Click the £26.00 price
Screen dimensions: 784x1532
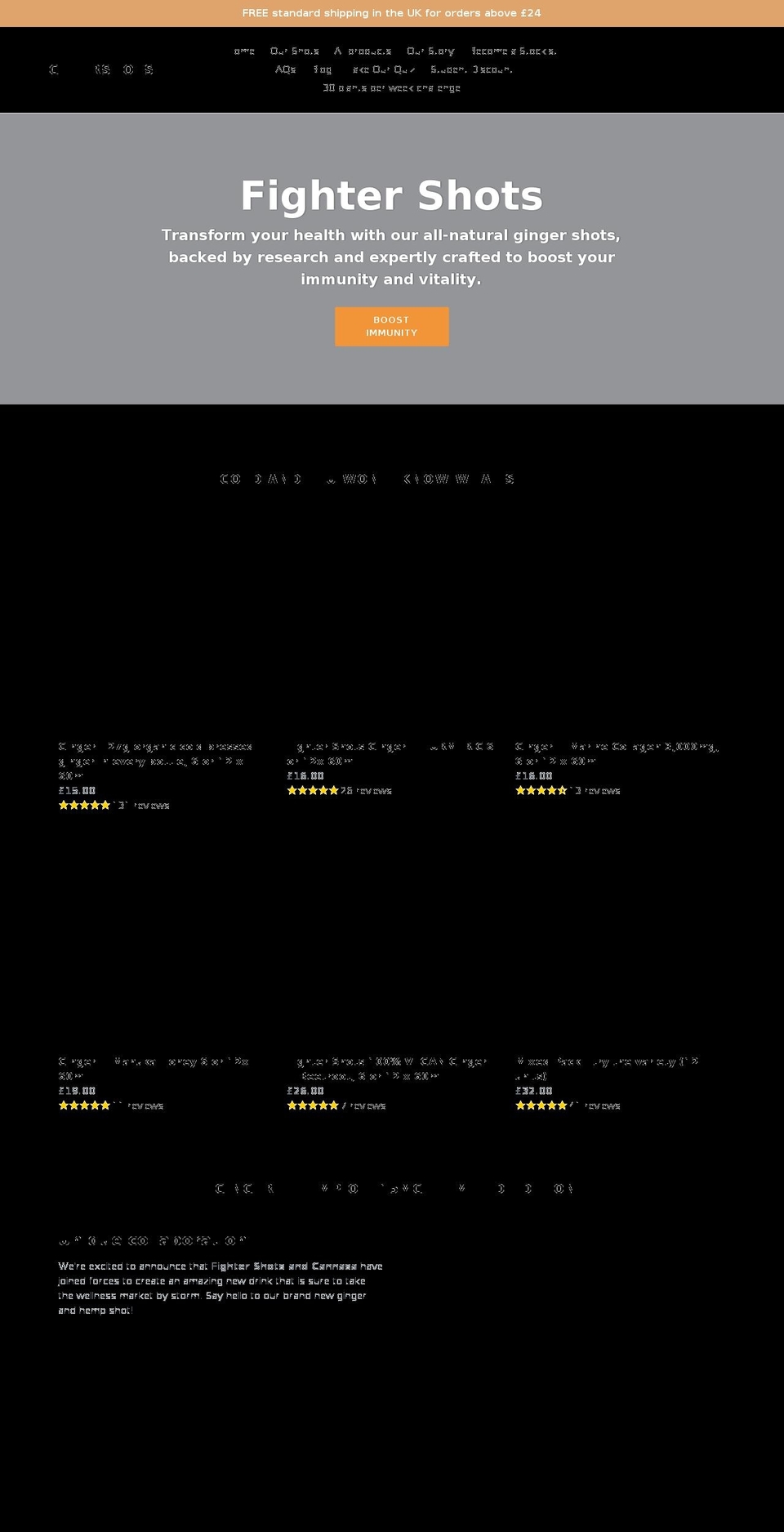305,1091
